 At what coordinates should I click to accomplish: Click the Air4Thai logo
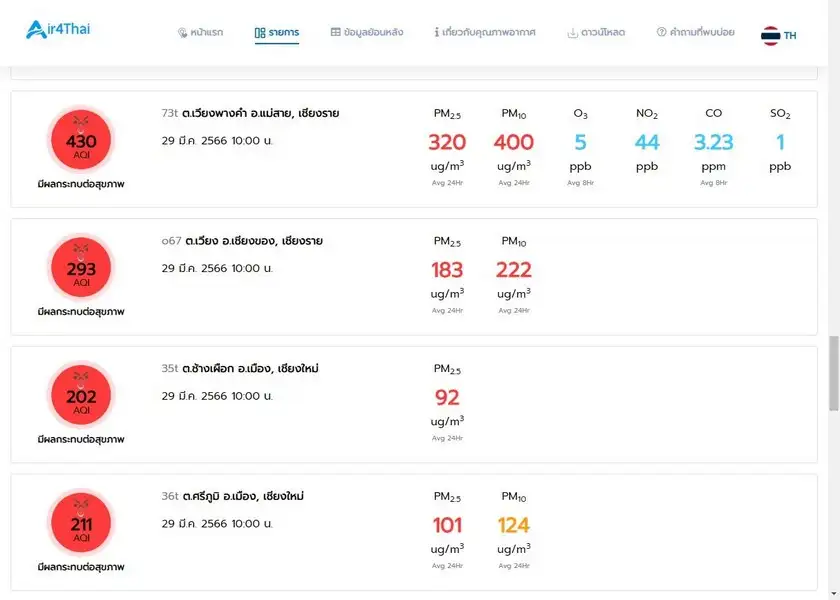pos(58,30)
